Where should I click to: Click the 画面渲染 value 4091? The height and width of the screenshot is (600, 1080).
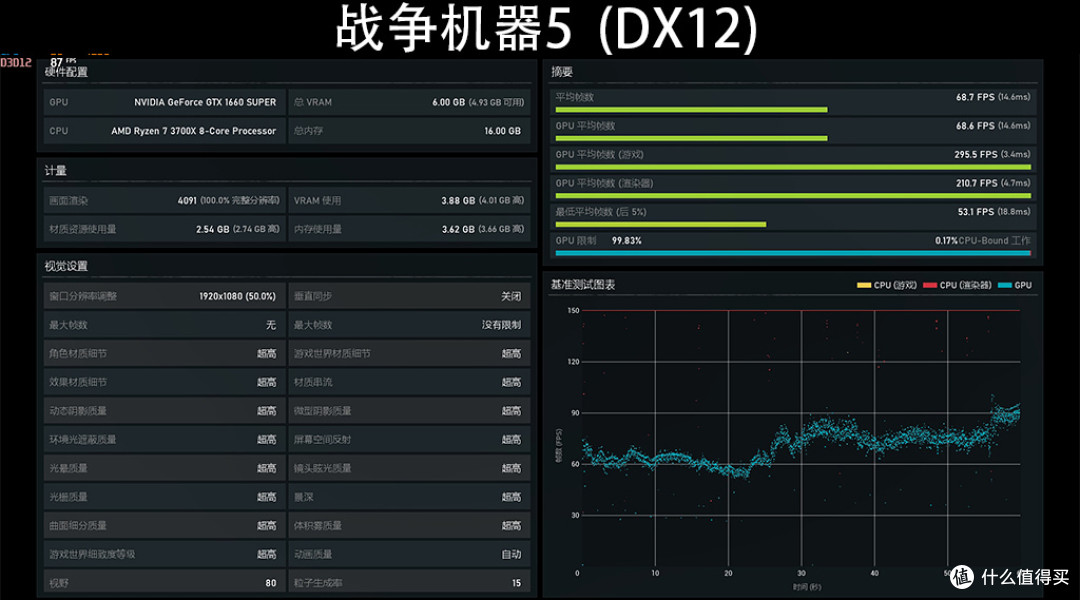pyautogui.click(x=187, y=200)
